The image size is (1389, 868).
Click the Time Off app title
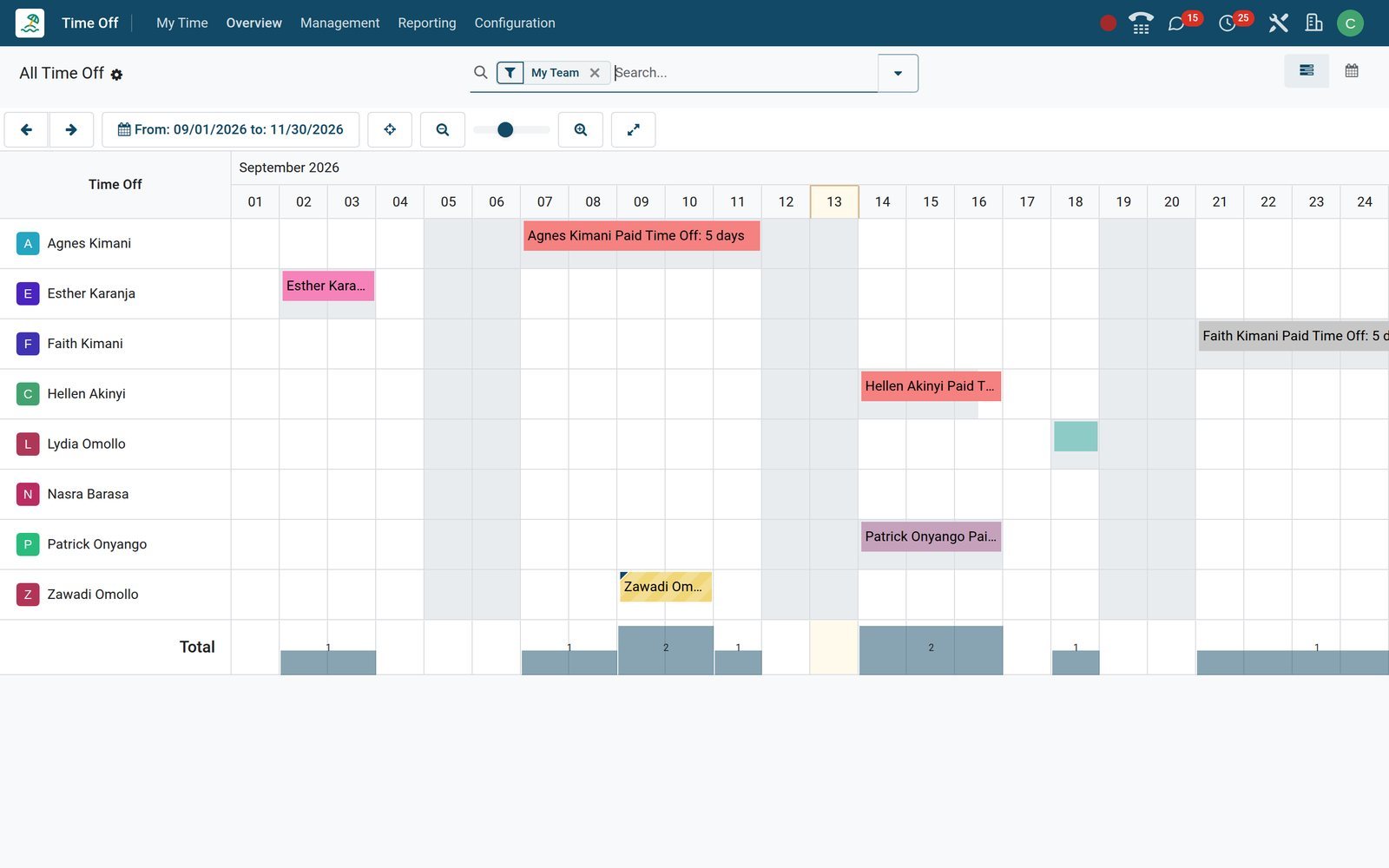[90, 23]
